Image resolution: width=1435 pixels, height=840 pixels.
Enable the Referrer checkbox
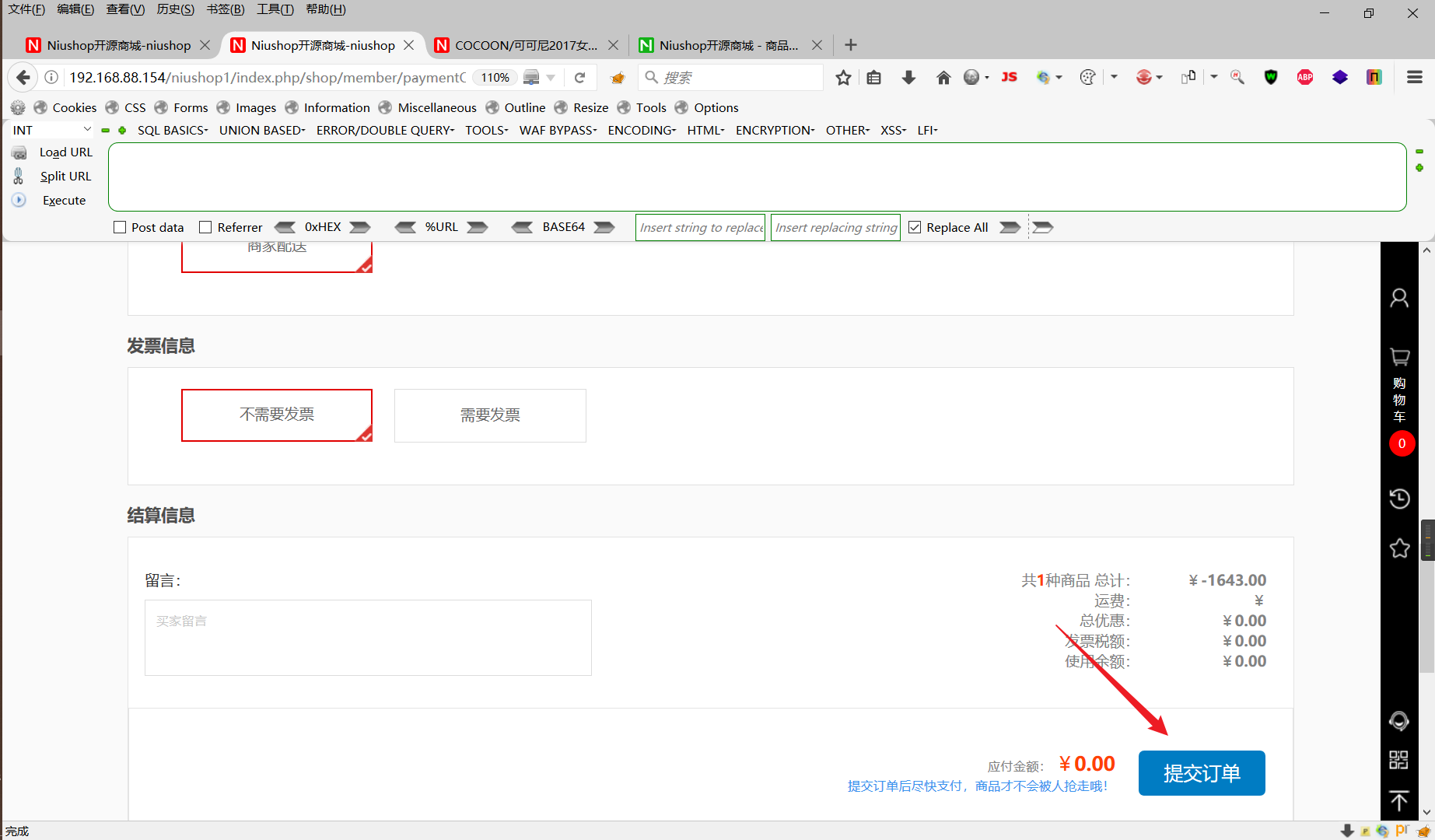pyautogui.click(x=205, y=227)
